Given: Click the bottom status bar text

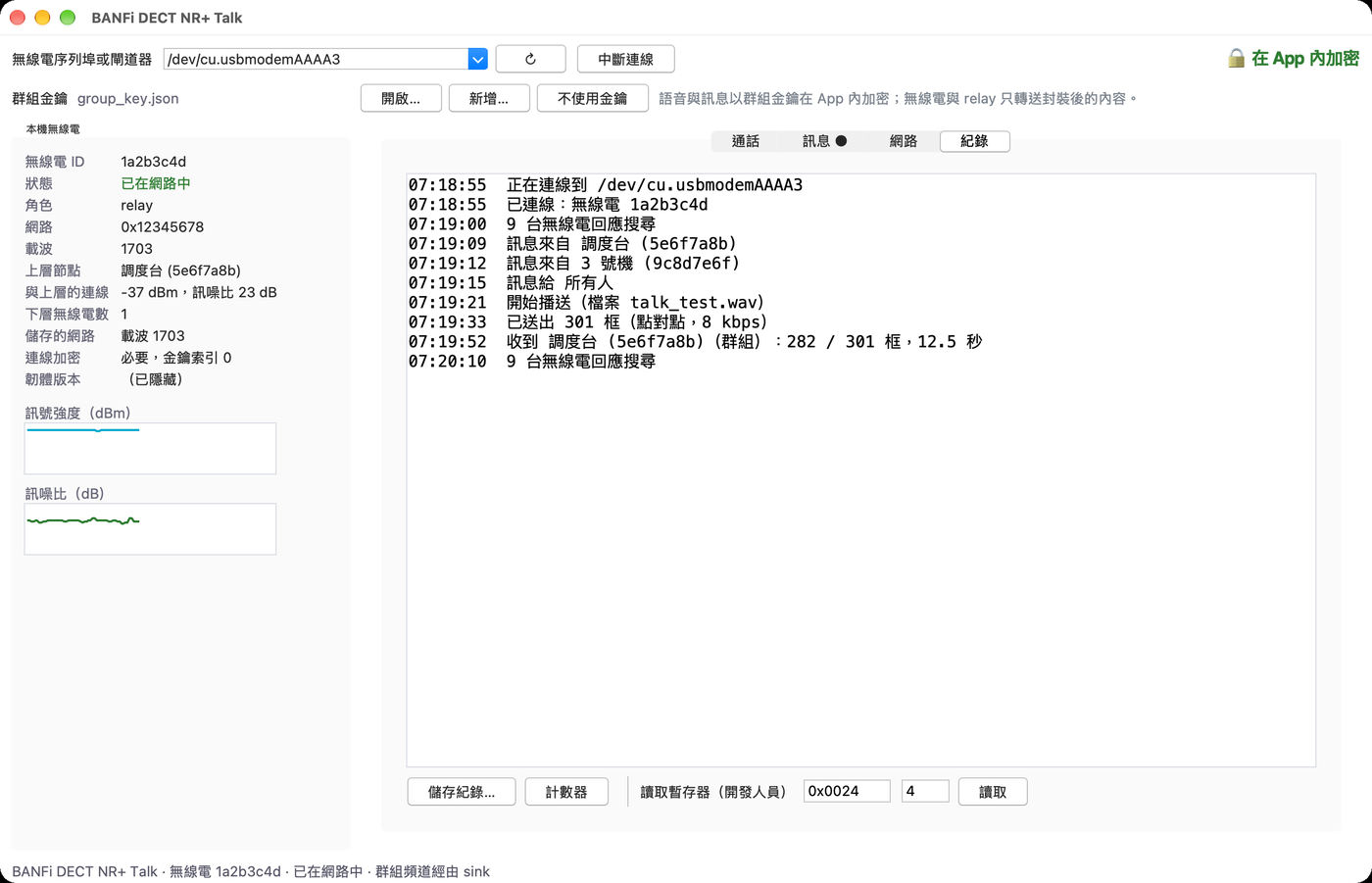Looking at the screenshot, I should pyautogui.click(x=251, y=871).
